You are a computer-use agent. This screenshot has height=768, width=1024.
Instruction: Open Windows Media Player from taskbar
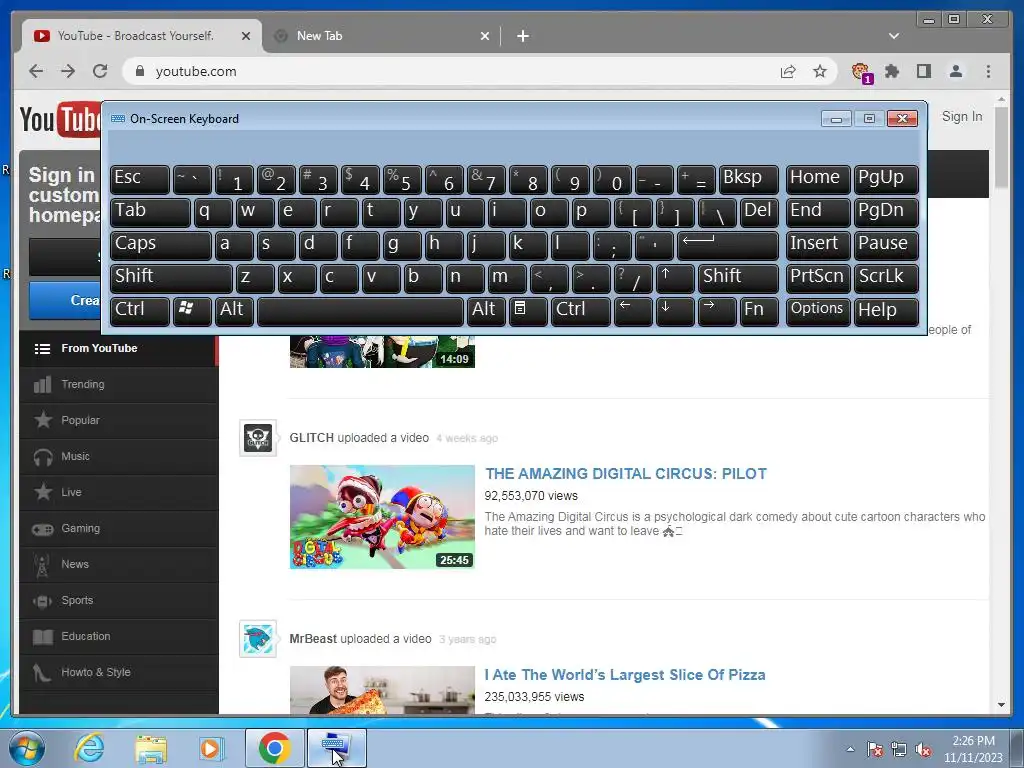tap(211, 748)
